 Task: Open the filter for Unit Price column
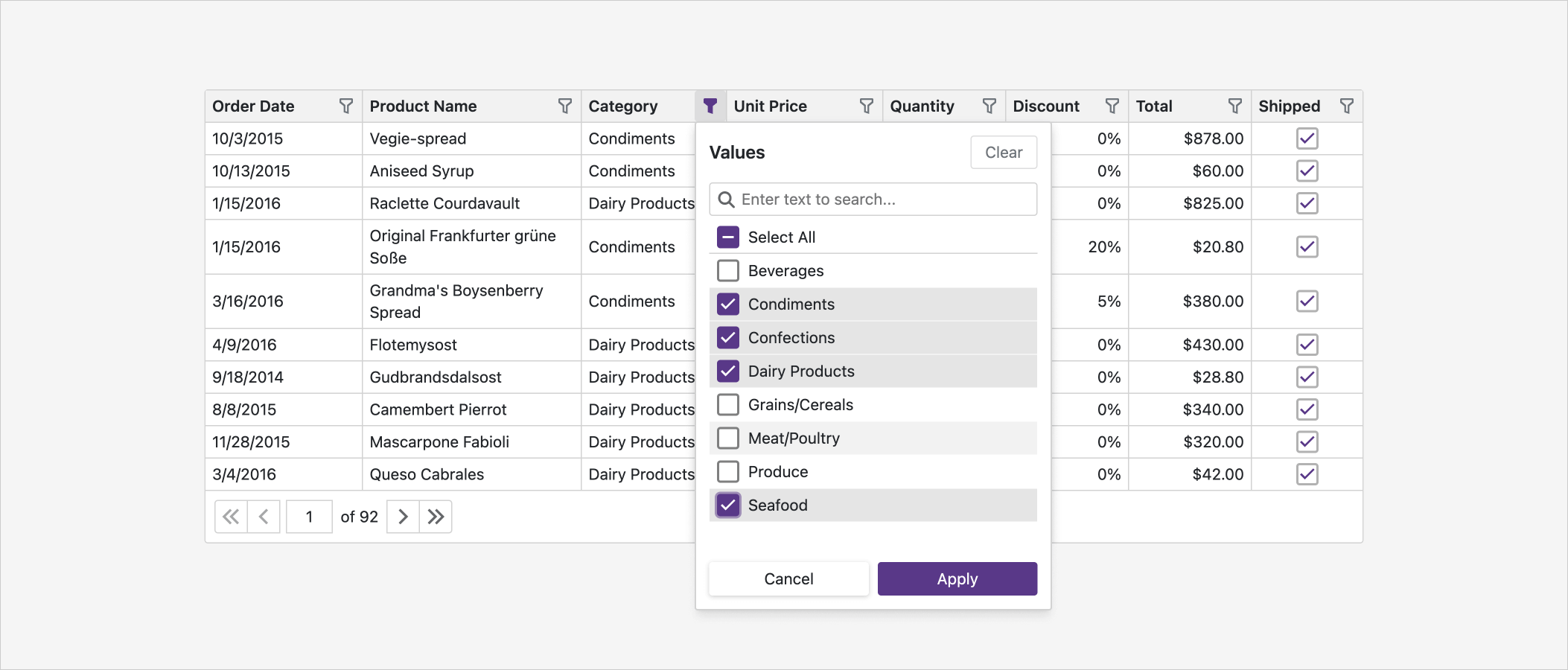coord(866,106)
